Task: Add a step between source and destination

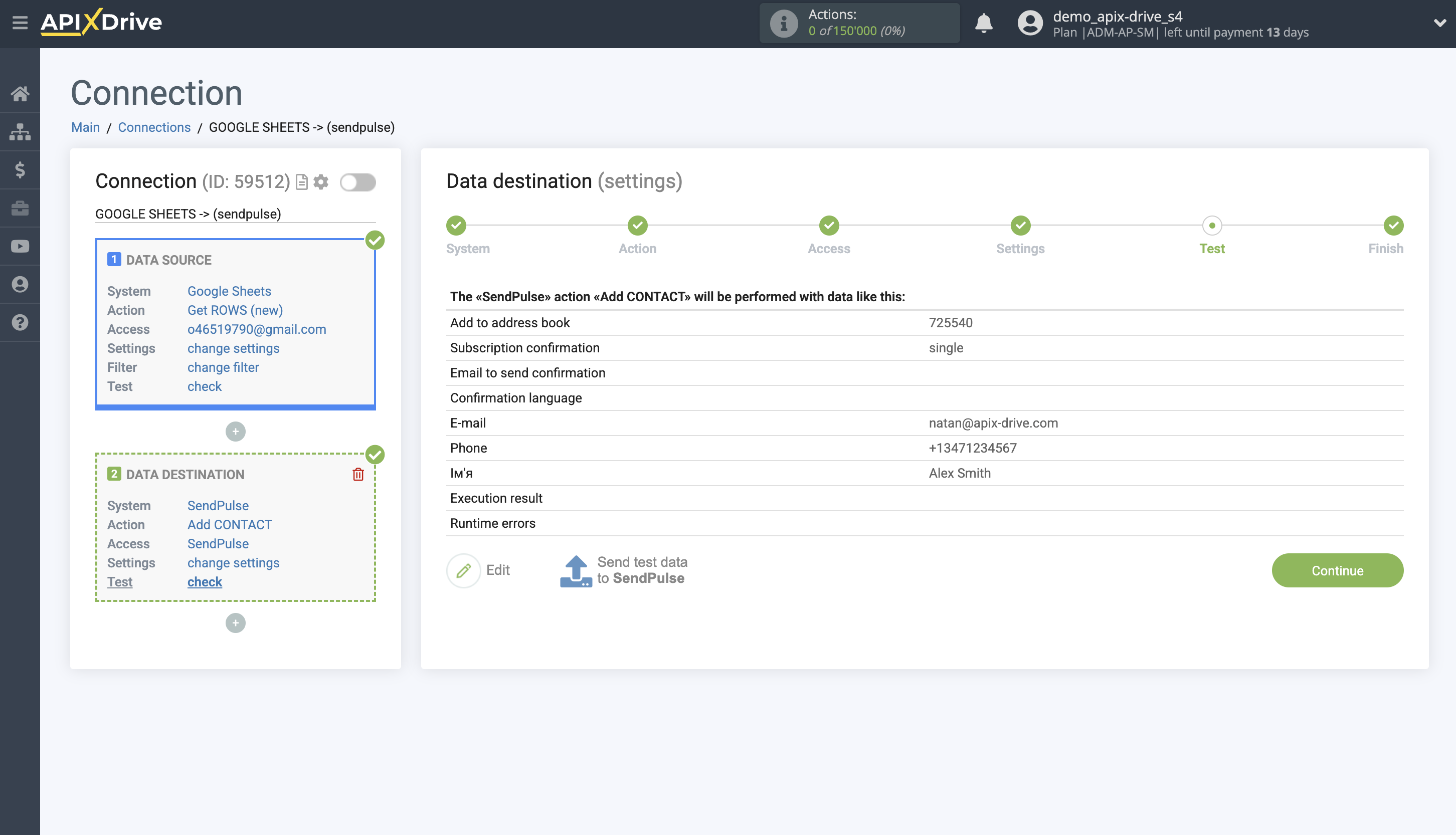Action: [x=236, y=432]
